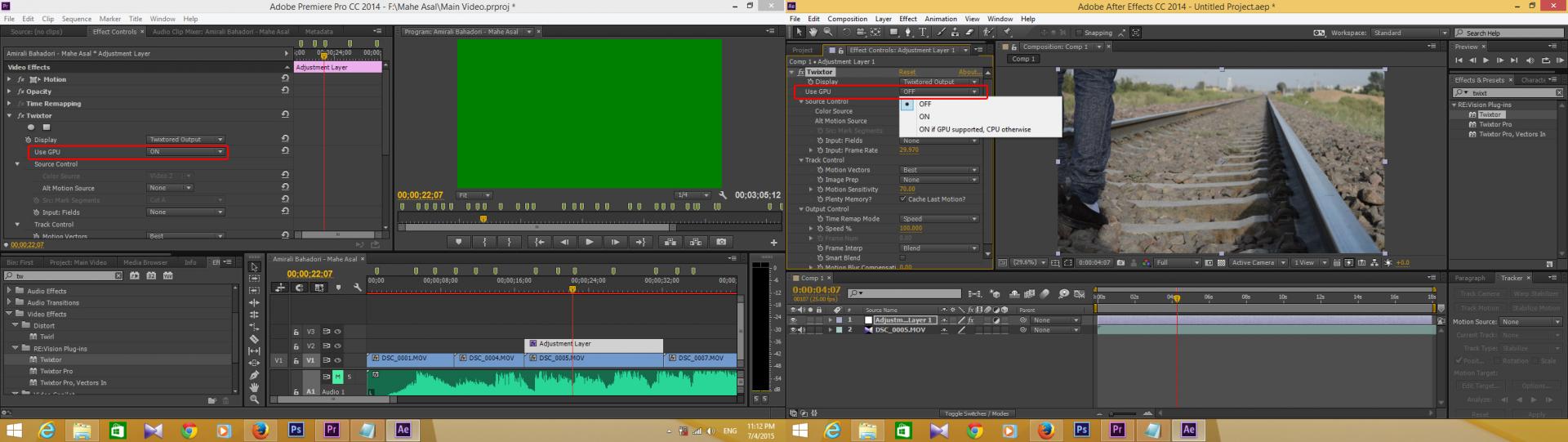Switch to Premiere Metadata tab
Viewport: 1568px width, 442px height.
pyautogui.click(x=319, y=32)
